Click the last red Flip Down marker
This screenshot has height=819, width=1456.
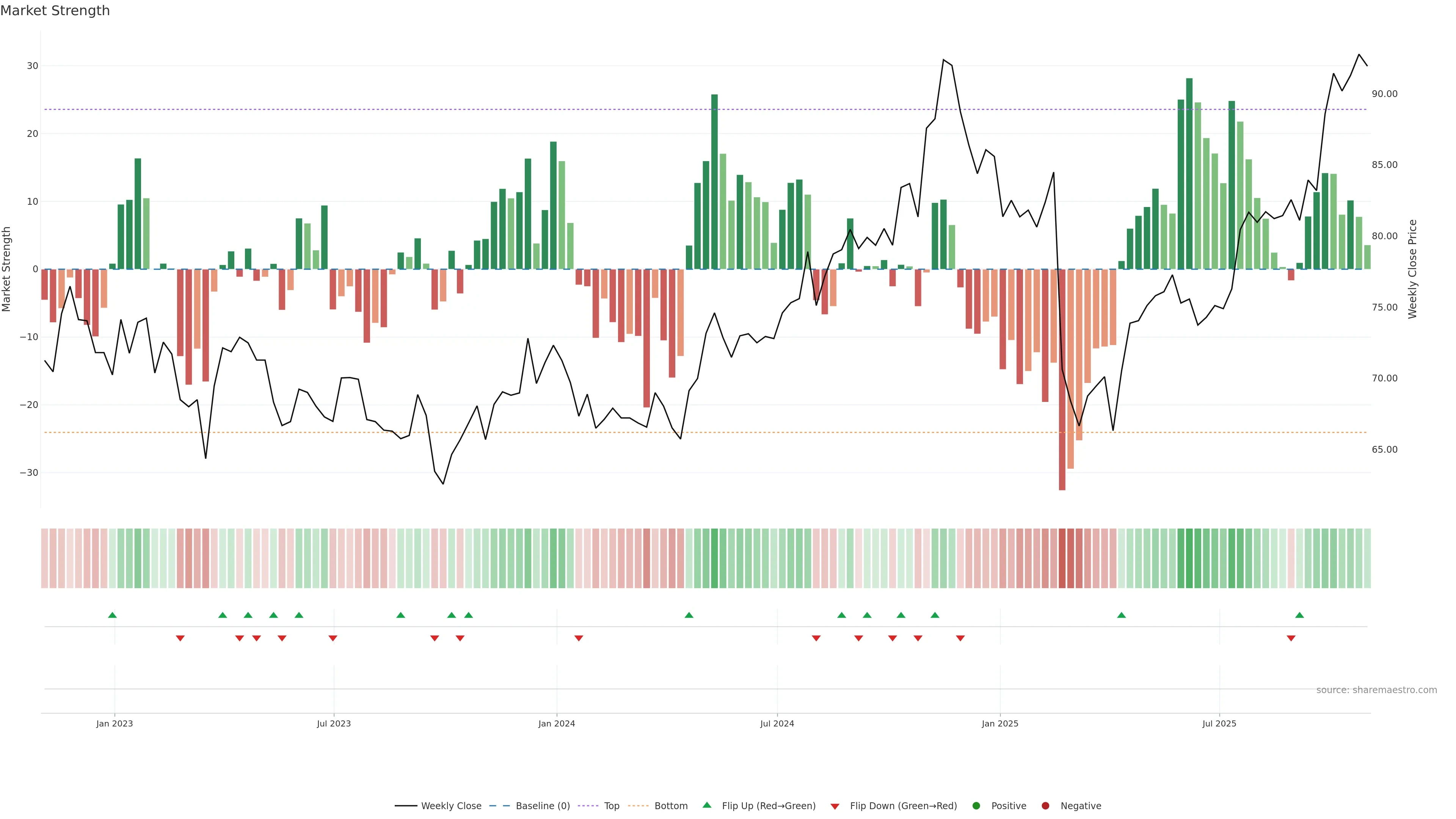tap(1291, 638)
